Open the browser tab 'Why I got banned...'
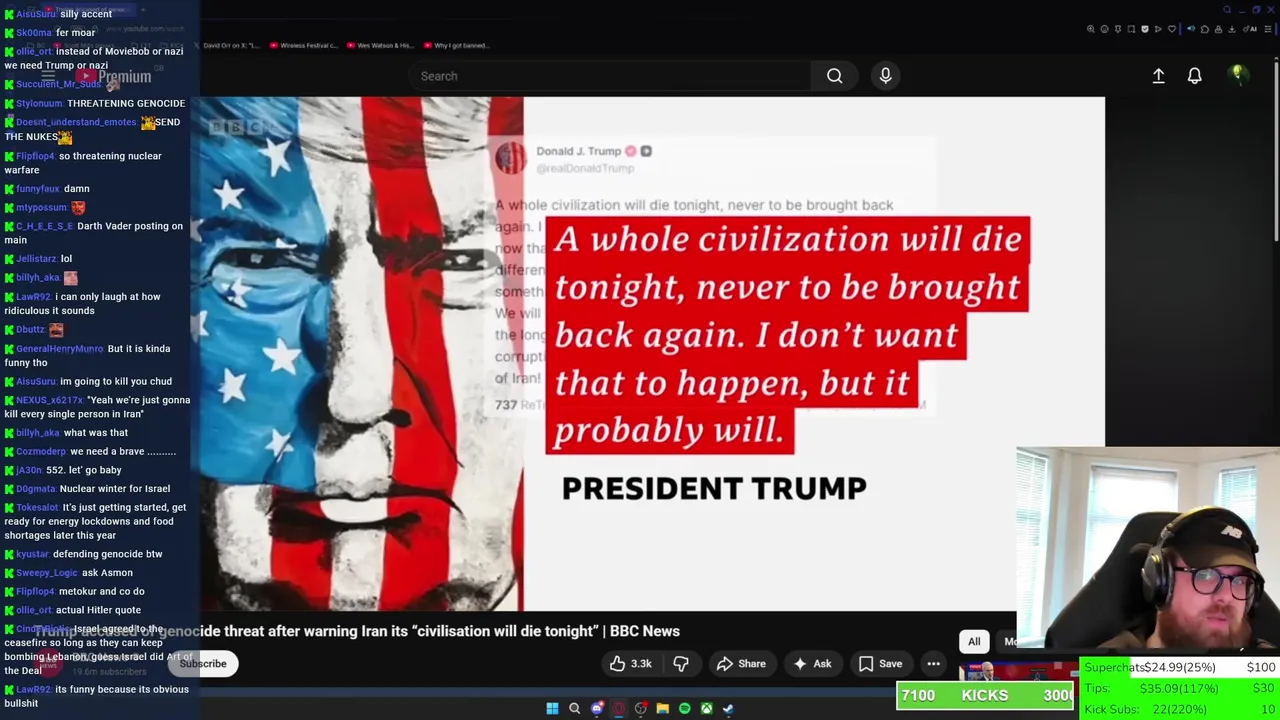Screen dimensions: 1280x720 point(455,45)
